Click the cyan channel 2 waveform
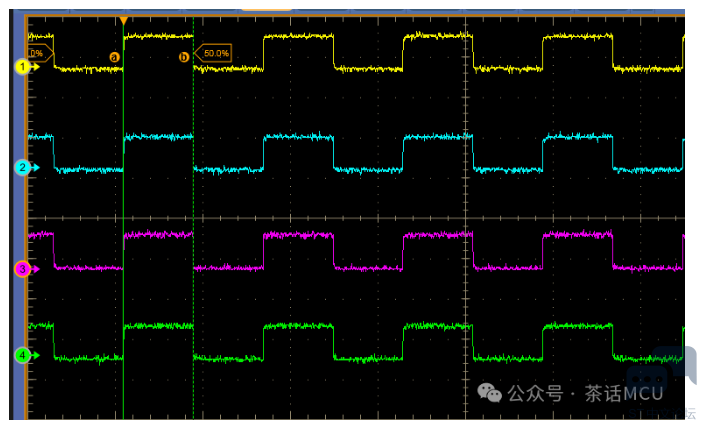 (298, 137)
